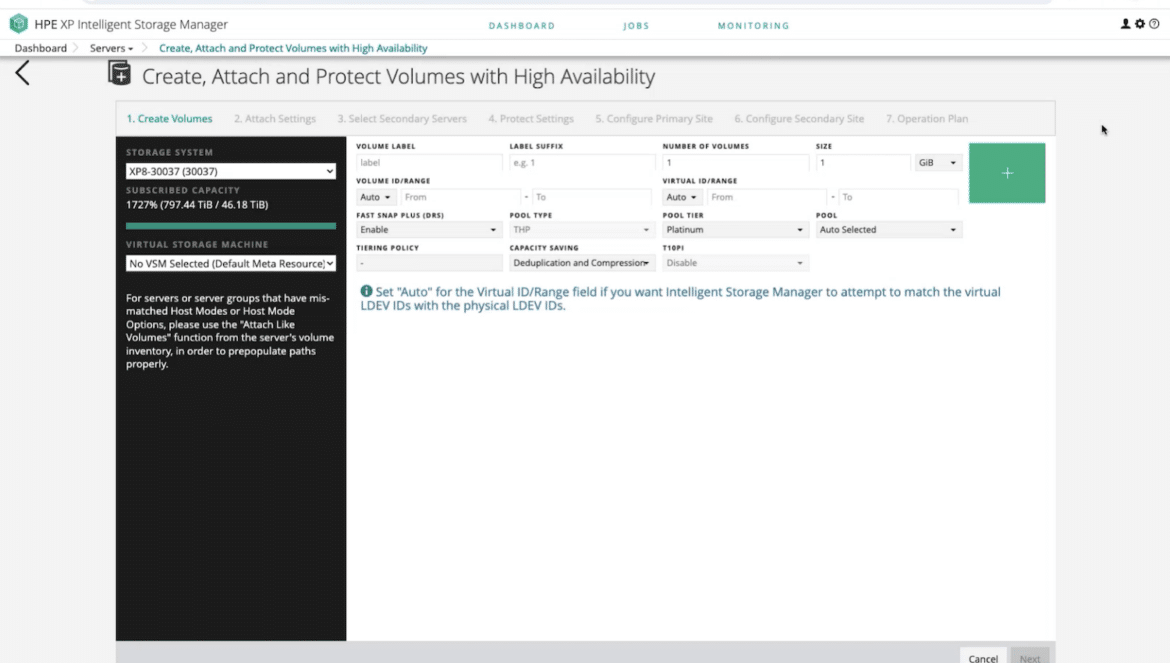Click the info icon beside the Auto hint
Image resolution: width=1170 pixels, height=663 pixels.
click(366, 292)
